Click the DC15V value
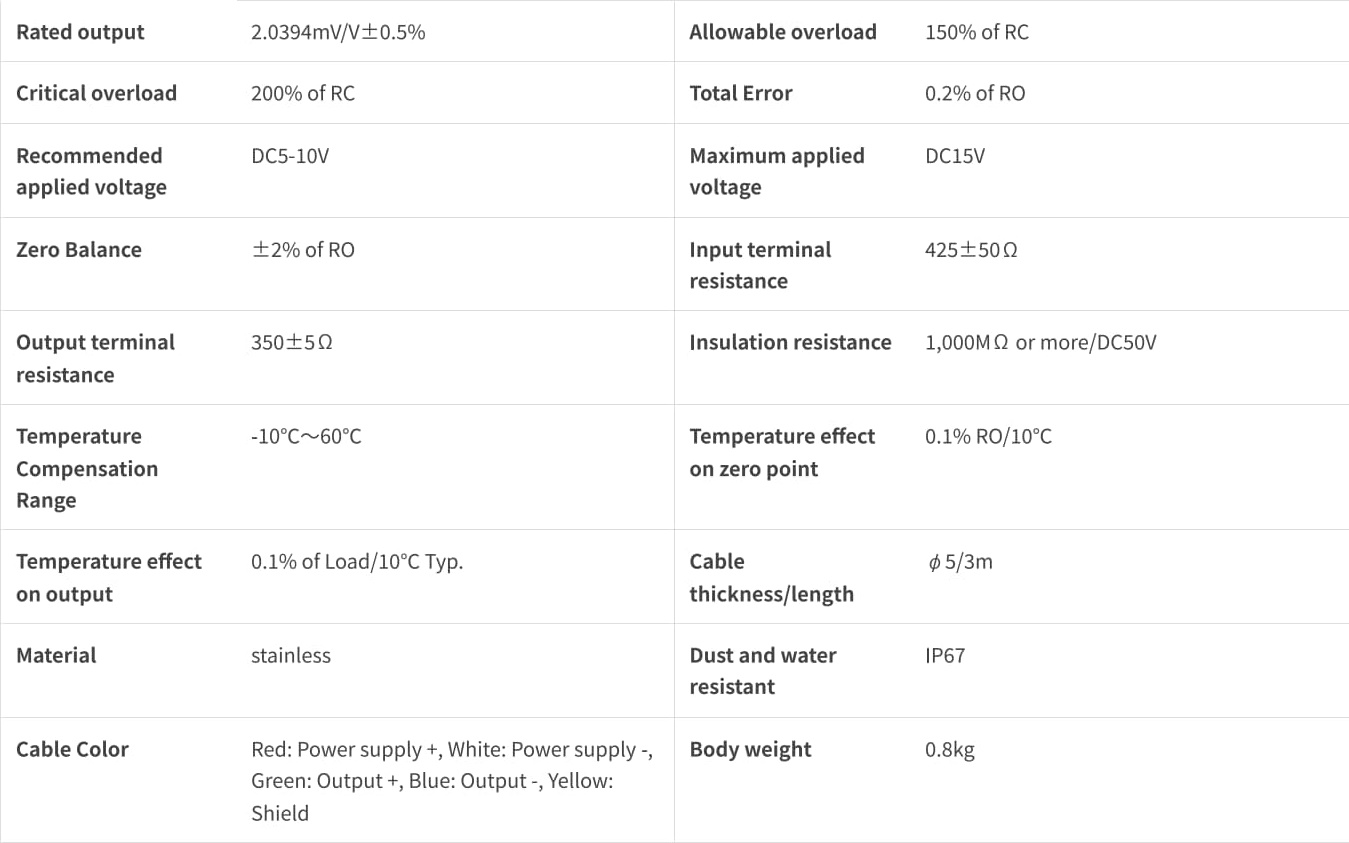The image size is (1349, 843). [x=955, y=156]
